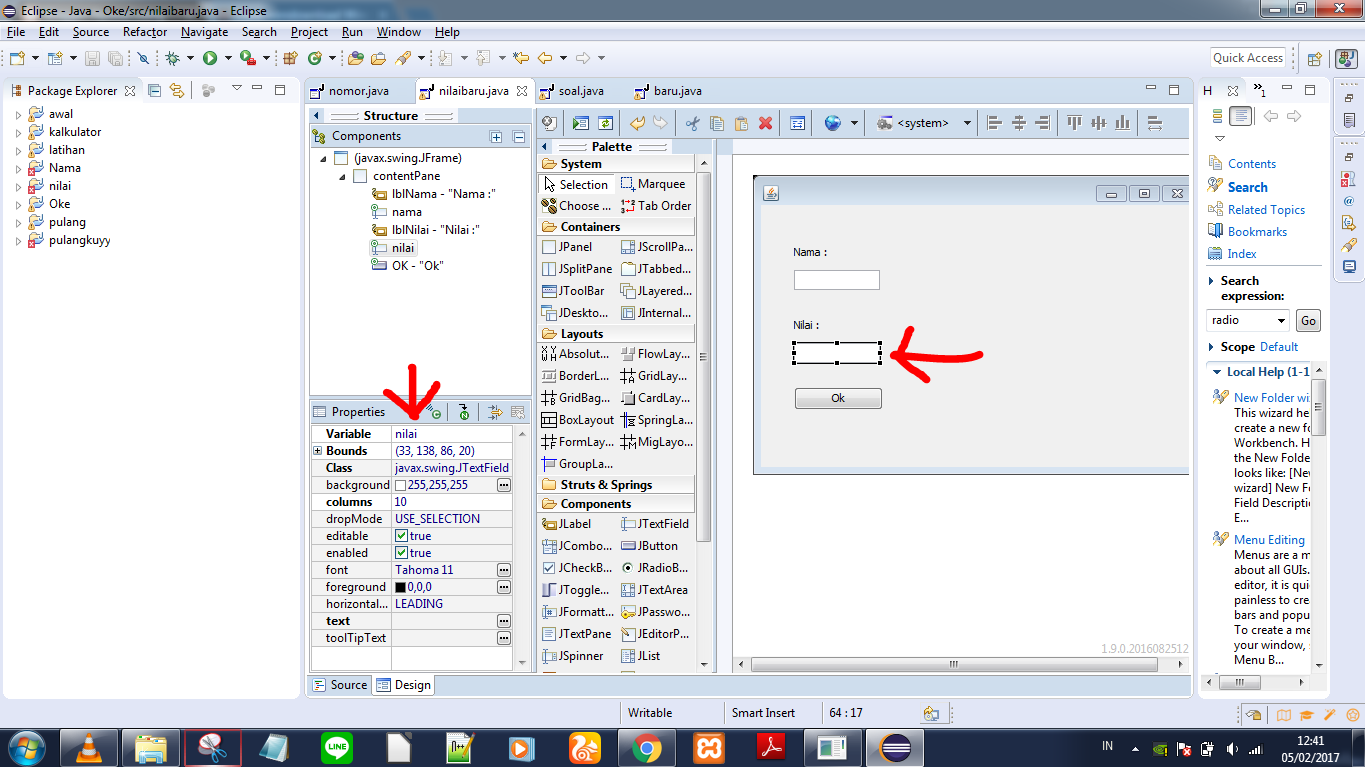Open the Bookmarks help link
Image resolution: width=1365 pixels, height=767 pixels.
point(1257,232)
